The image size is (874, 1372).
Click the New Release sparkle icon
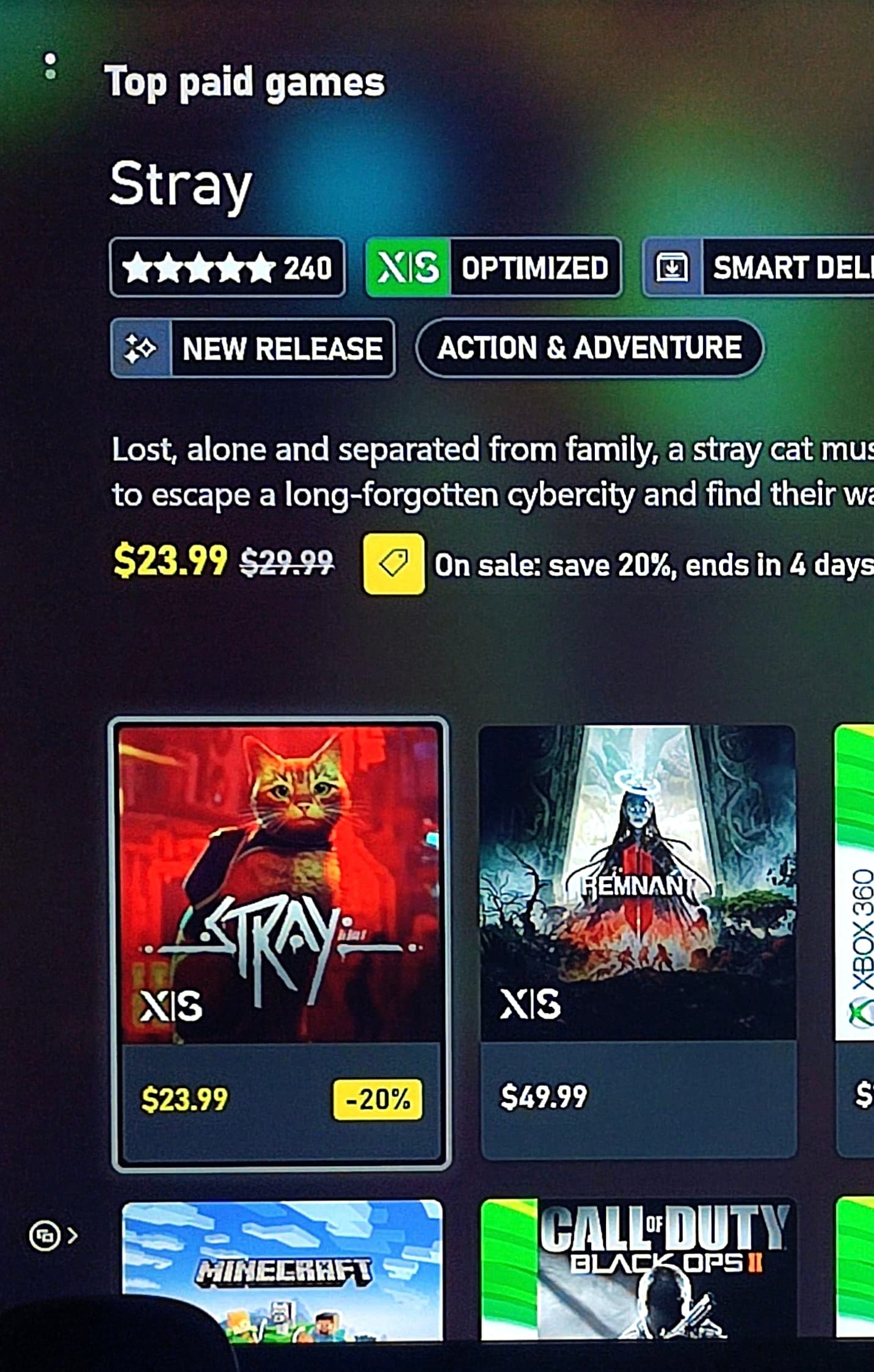coord(141,349)
